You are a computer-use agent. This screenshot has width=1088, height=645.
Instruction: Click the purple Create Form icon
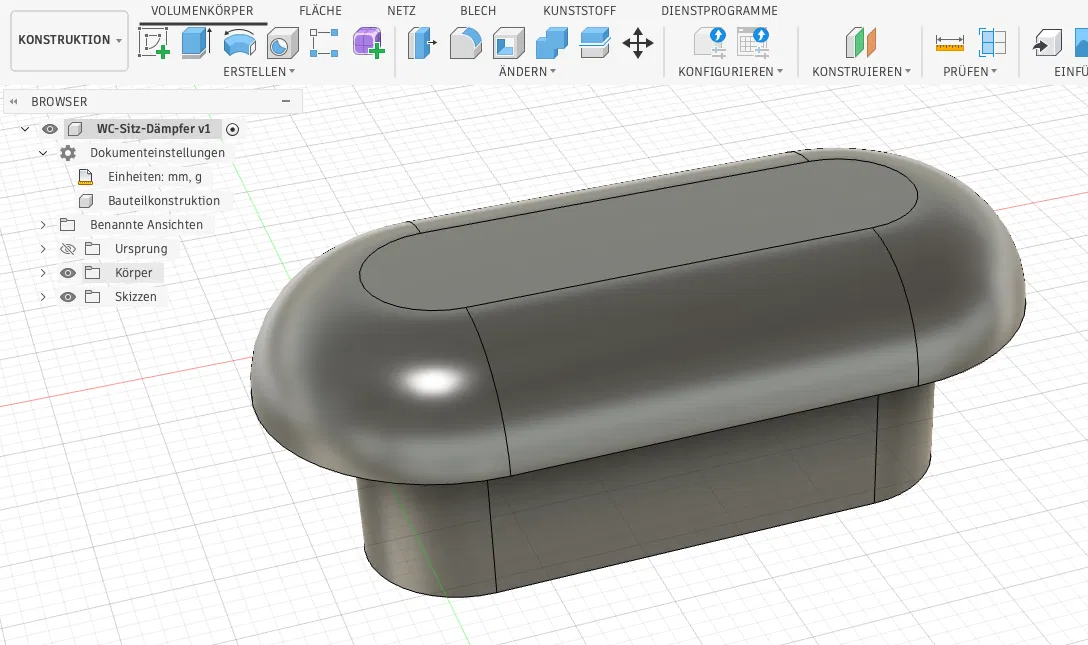(x=368, y=43)
